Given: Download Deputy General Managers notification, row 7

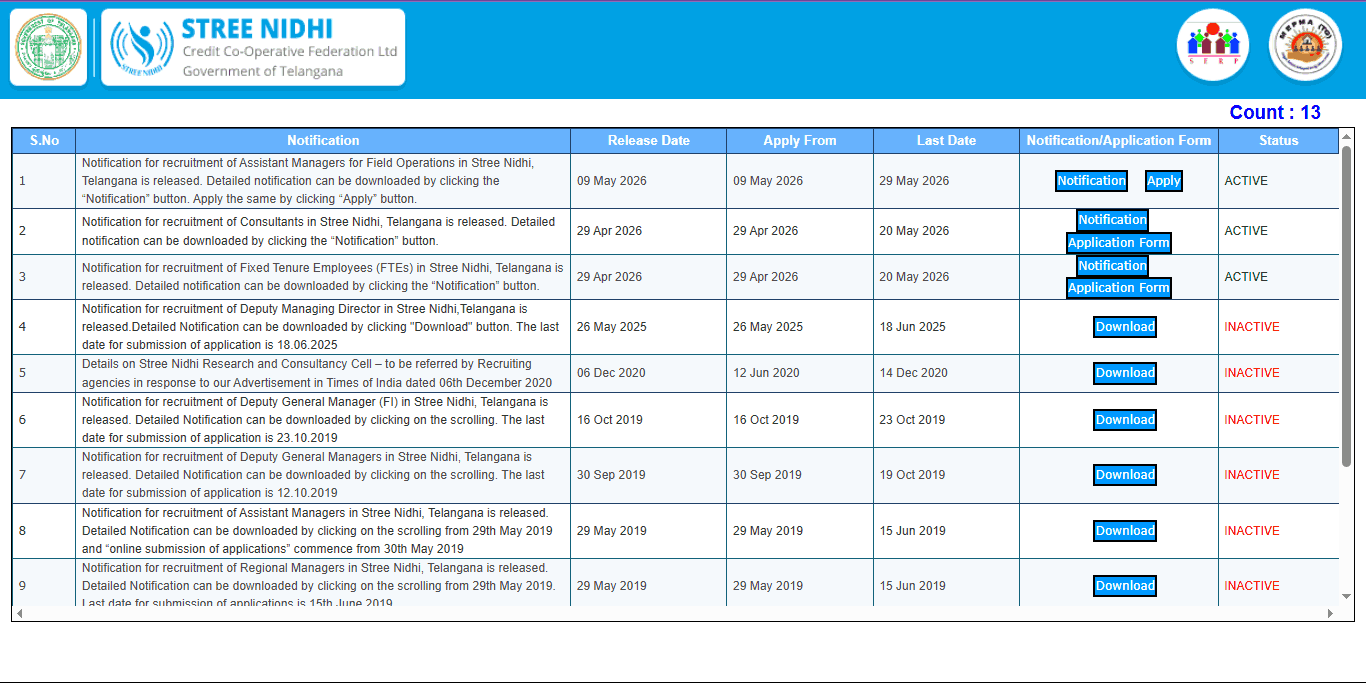Looking at the screenshot, I should click(x=1125, y=475).
